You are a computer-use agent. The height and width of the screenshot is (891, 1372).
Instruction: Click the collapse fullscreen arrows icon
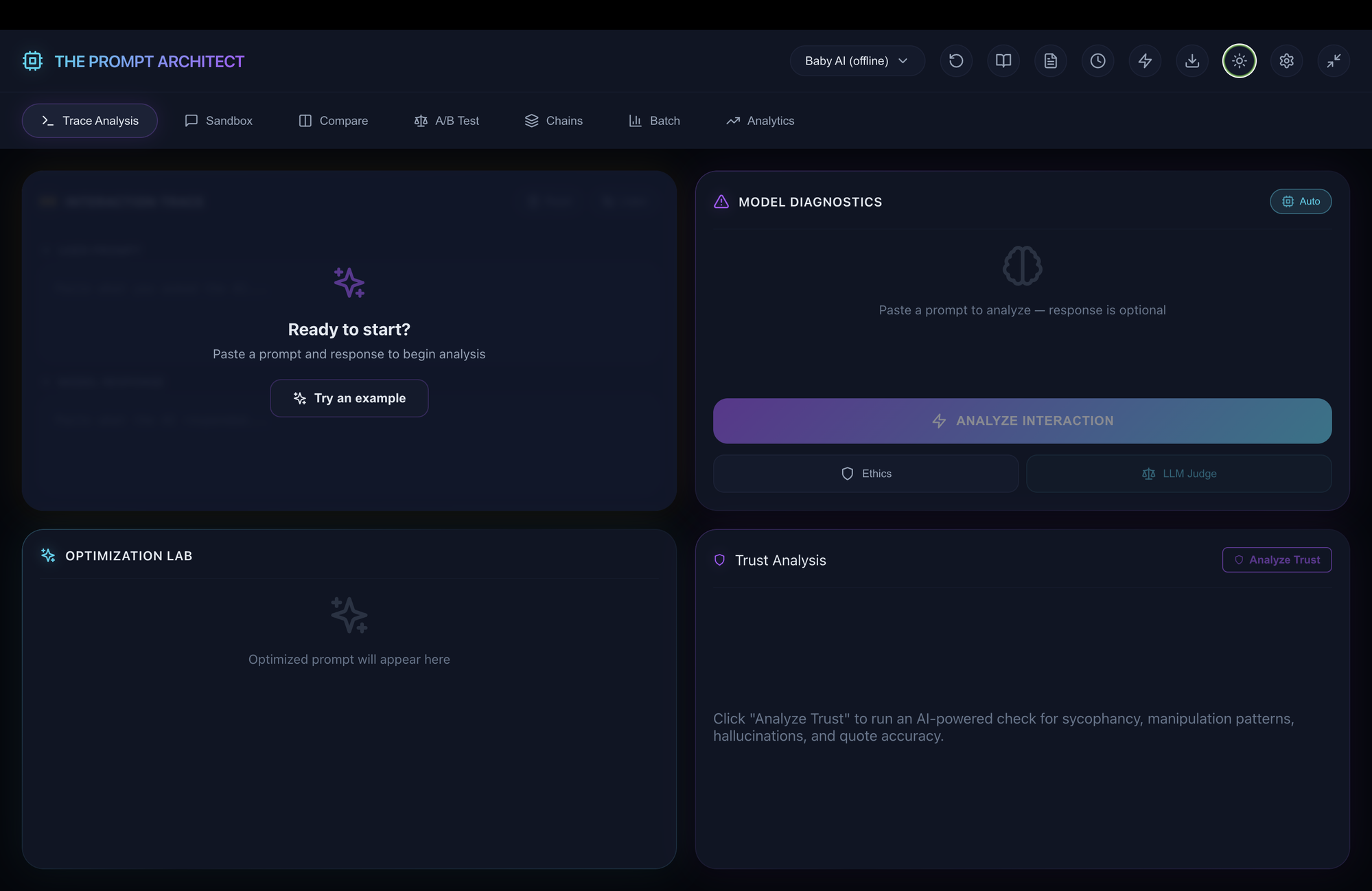click(x=1334, y=61)
